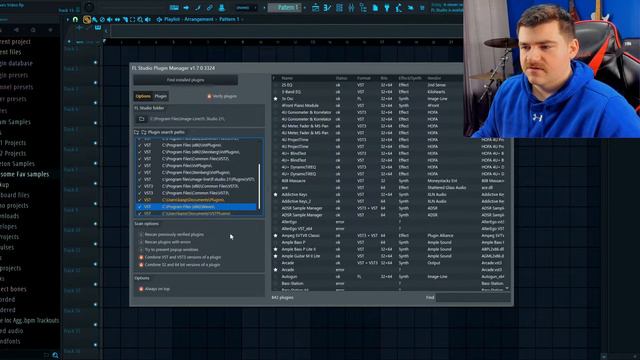The width and height of the screenshot is (640, 360).
Task: Click the Find search field in Plugin Manager
Action: (473, 298)
